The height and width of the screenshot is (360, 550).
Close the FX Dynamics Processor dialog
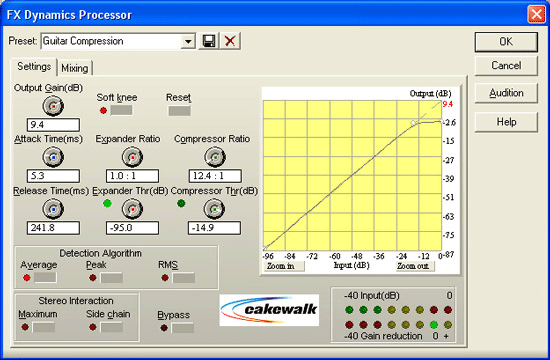pos(536,14)
